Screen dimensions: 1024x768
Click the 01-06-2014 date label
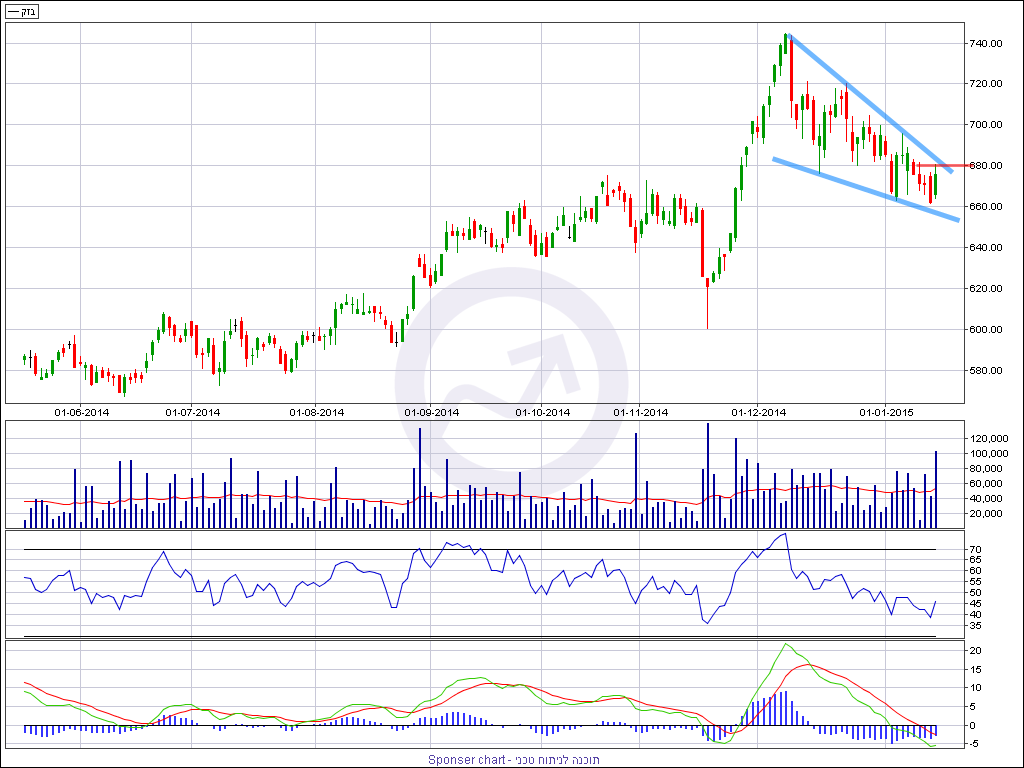coord(81,412)
